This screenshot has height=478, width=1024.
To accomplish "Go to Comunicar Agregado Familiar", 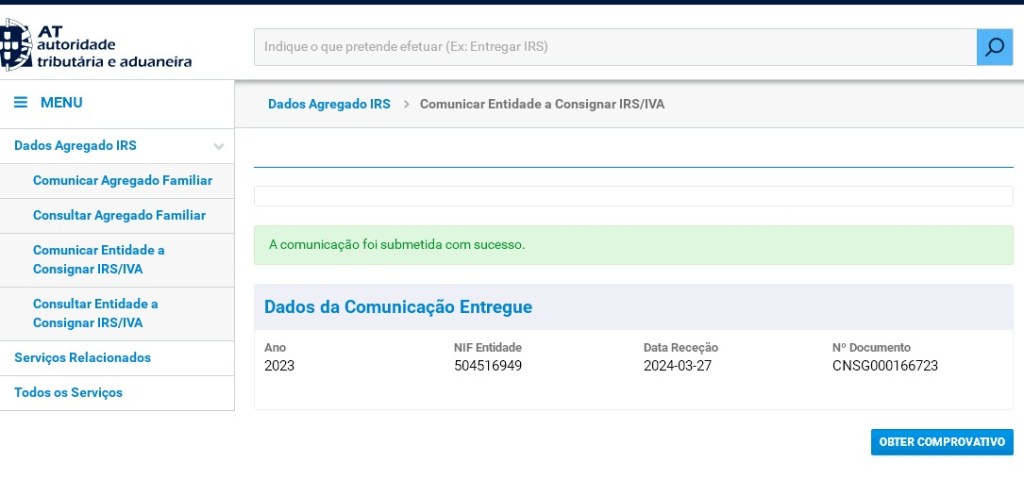I will (122, 181).
